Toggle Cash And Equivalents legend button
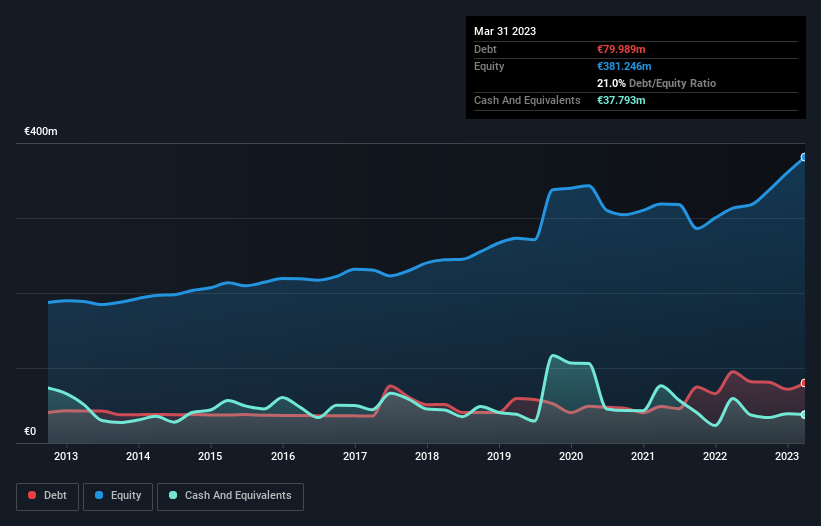Viewport: 821px width, 526px height. [230, 496]
